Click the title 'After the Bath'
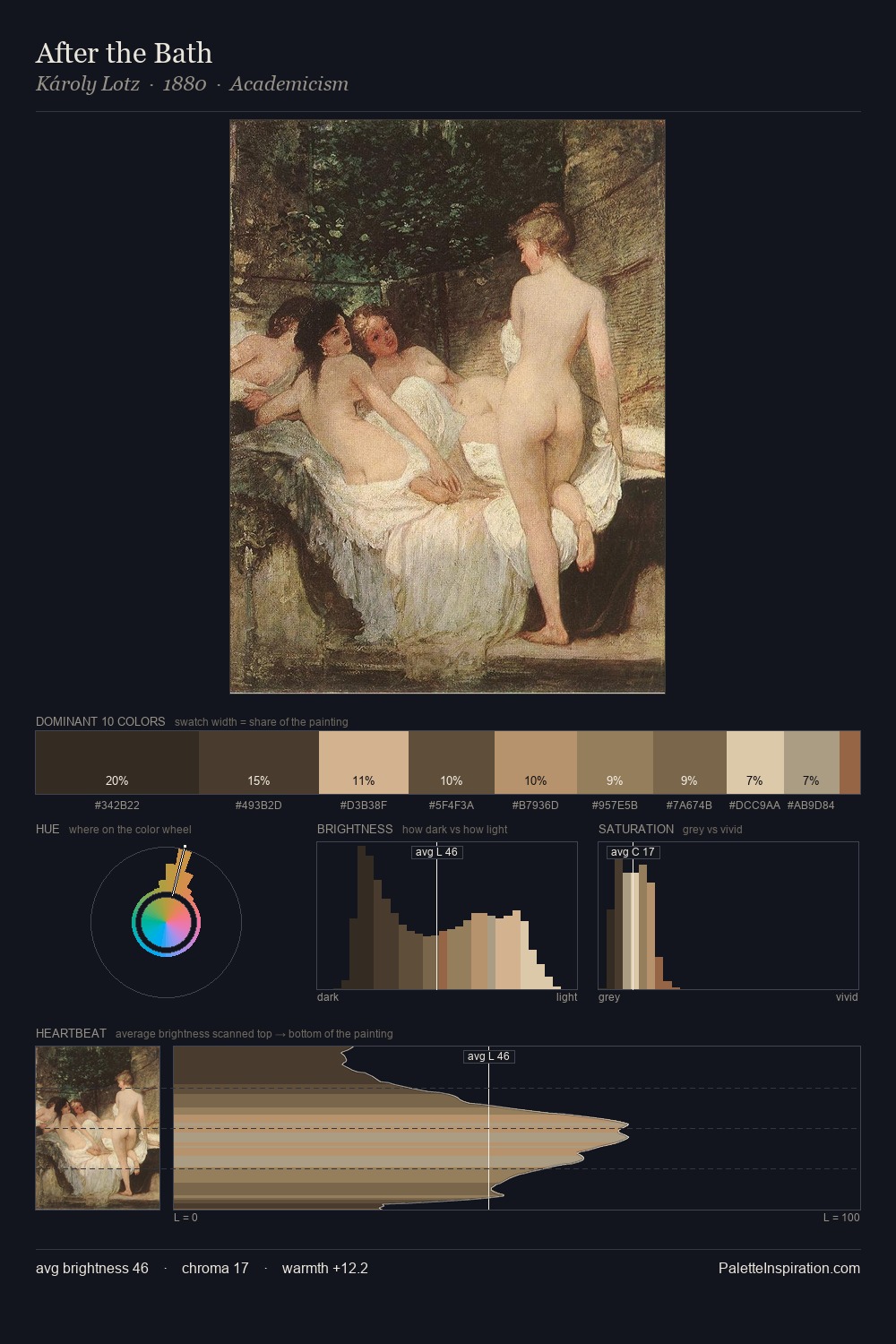 [124, 53]
